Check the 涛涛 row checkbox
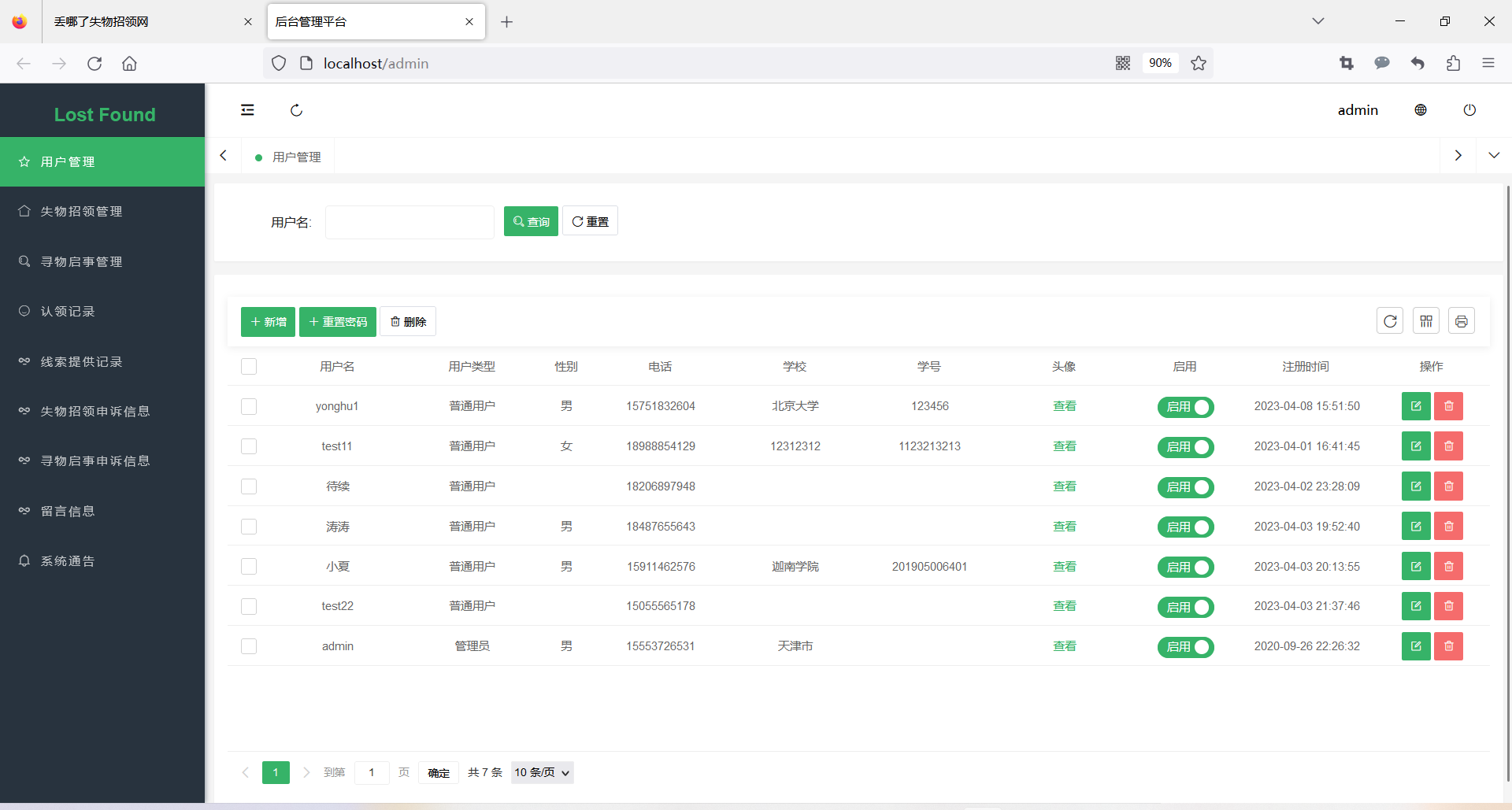Viewport: 1512px width, 810px height. pos(249,527)
